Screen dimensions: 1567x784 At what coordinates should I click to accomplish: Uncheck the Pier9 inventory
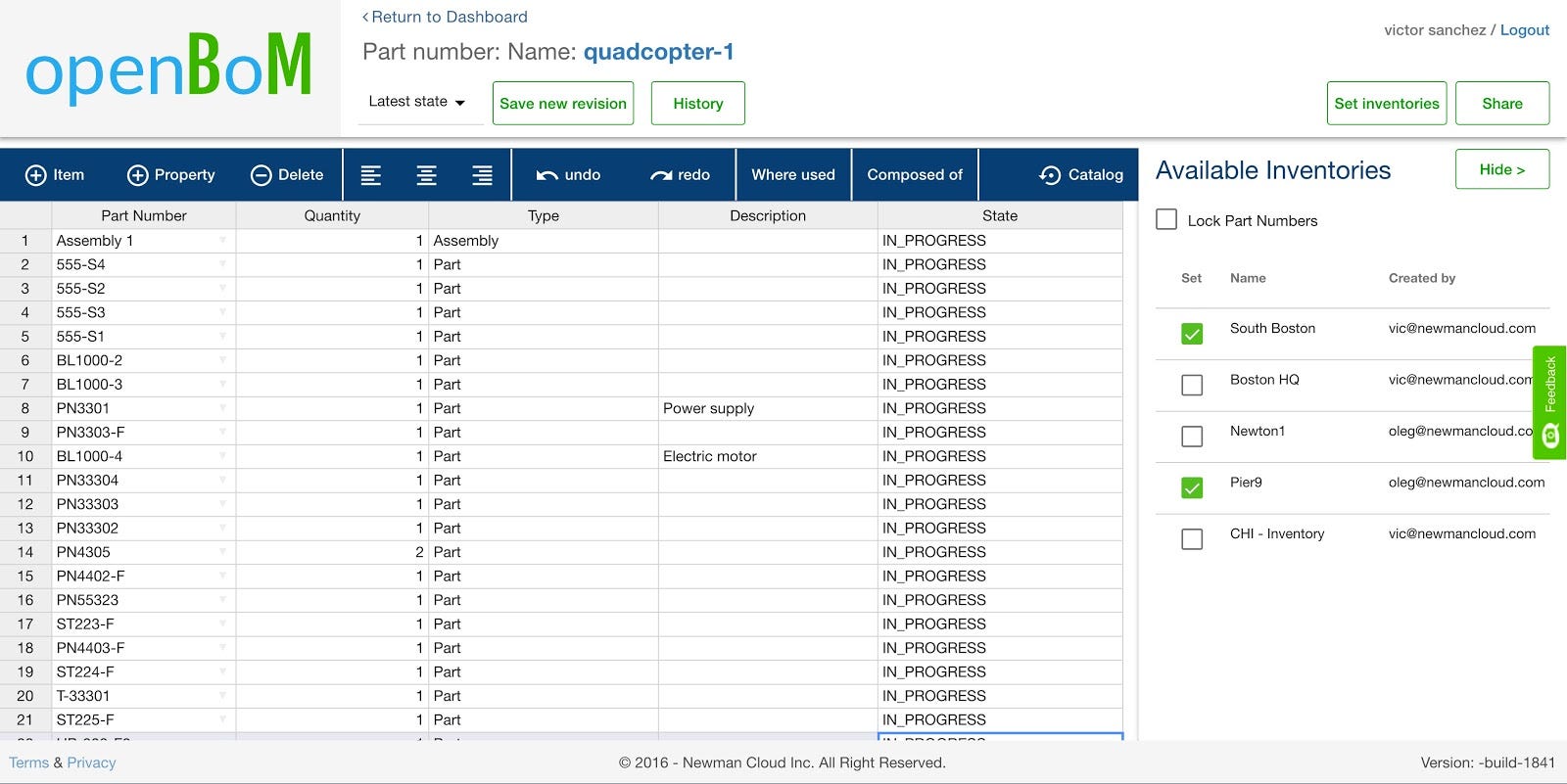click(x=1192, y=487)
